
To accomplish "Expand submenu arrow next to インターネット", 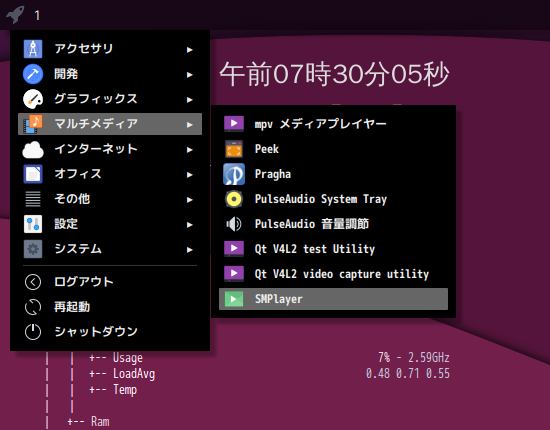I will coord(190,150).
